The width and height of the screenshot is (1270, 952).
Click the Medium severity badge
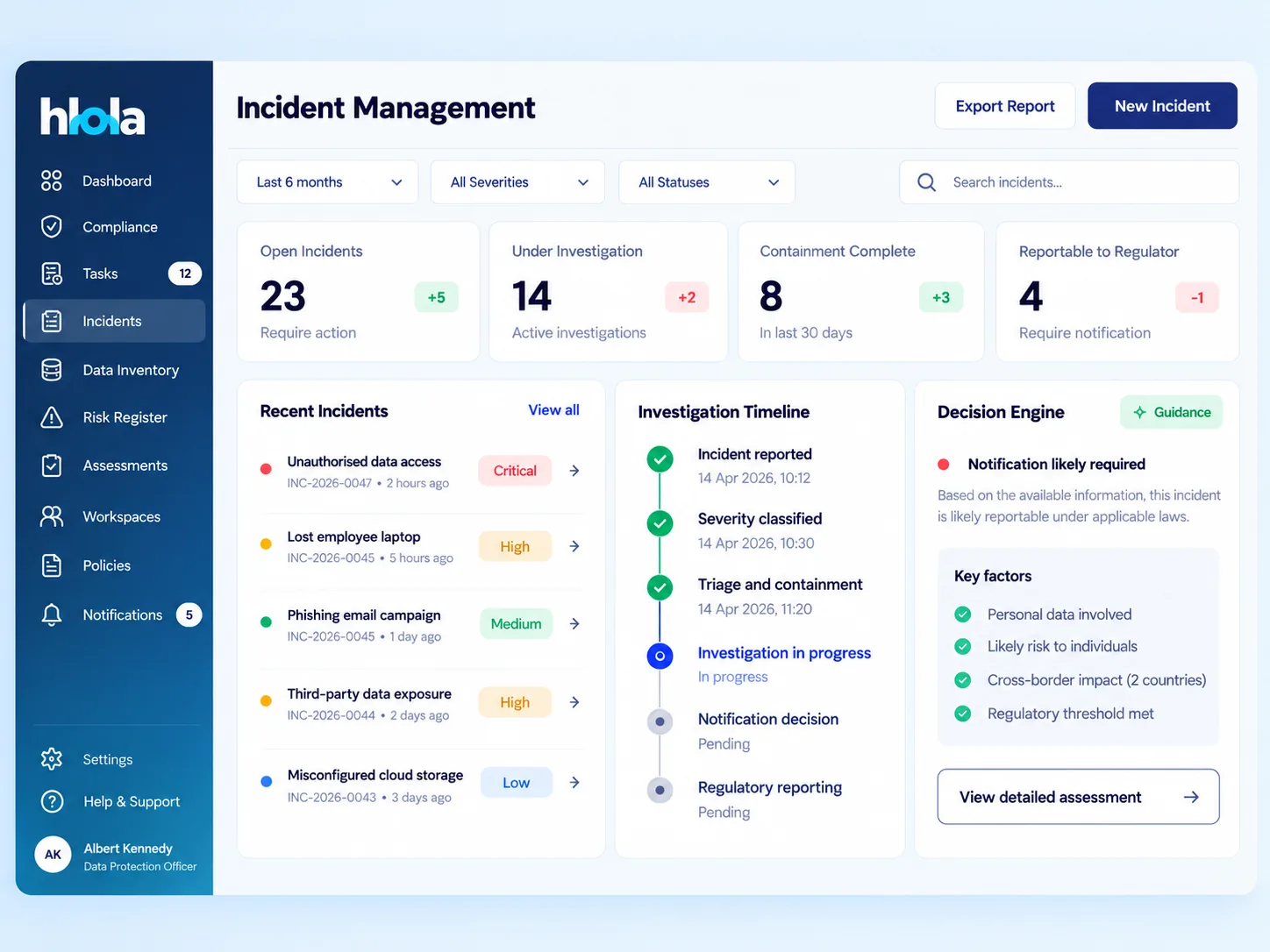tap(516, 623)
